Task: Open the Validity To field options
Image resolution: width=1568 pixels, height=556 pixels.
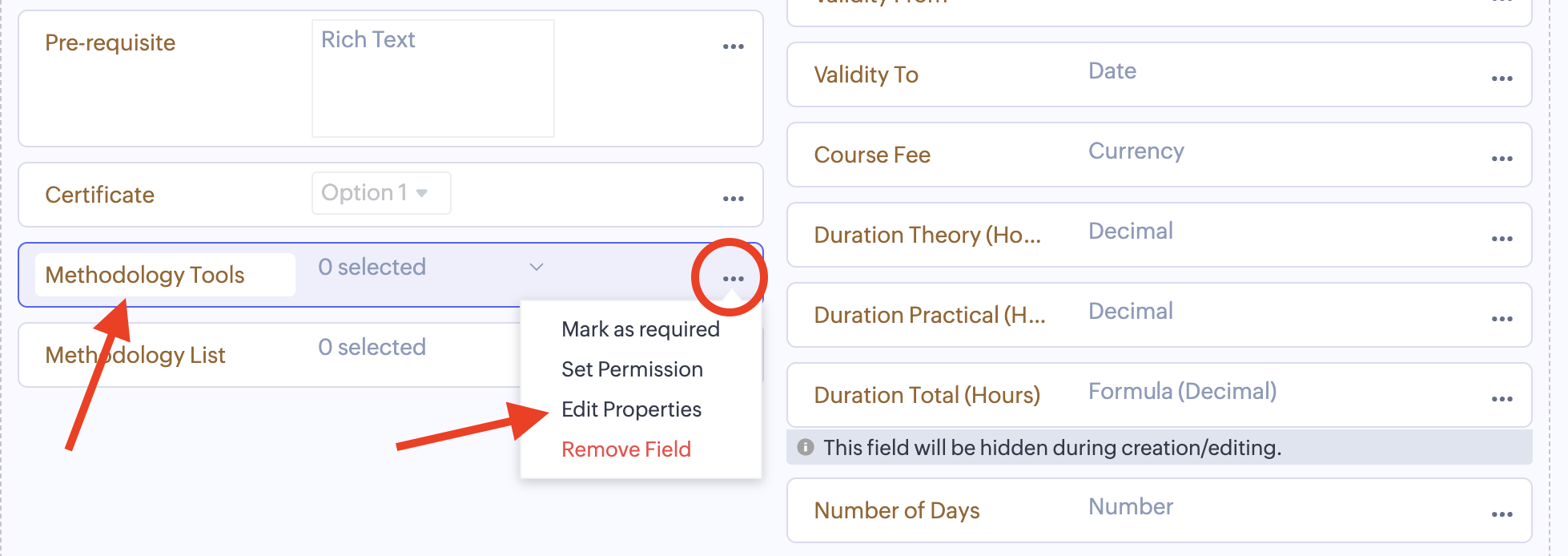Action: tap(1502, 79)
